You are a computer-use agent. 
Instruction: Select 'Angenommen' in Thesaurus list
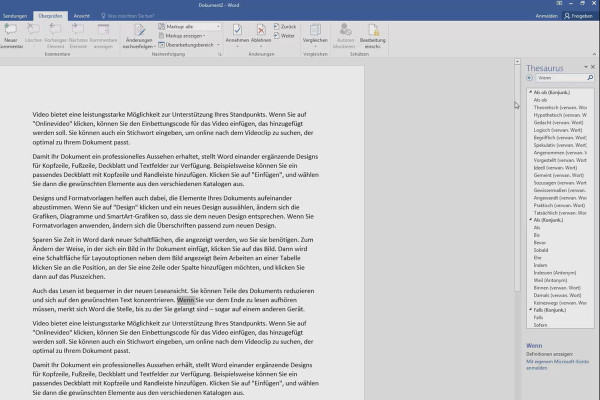pos(560,152)
